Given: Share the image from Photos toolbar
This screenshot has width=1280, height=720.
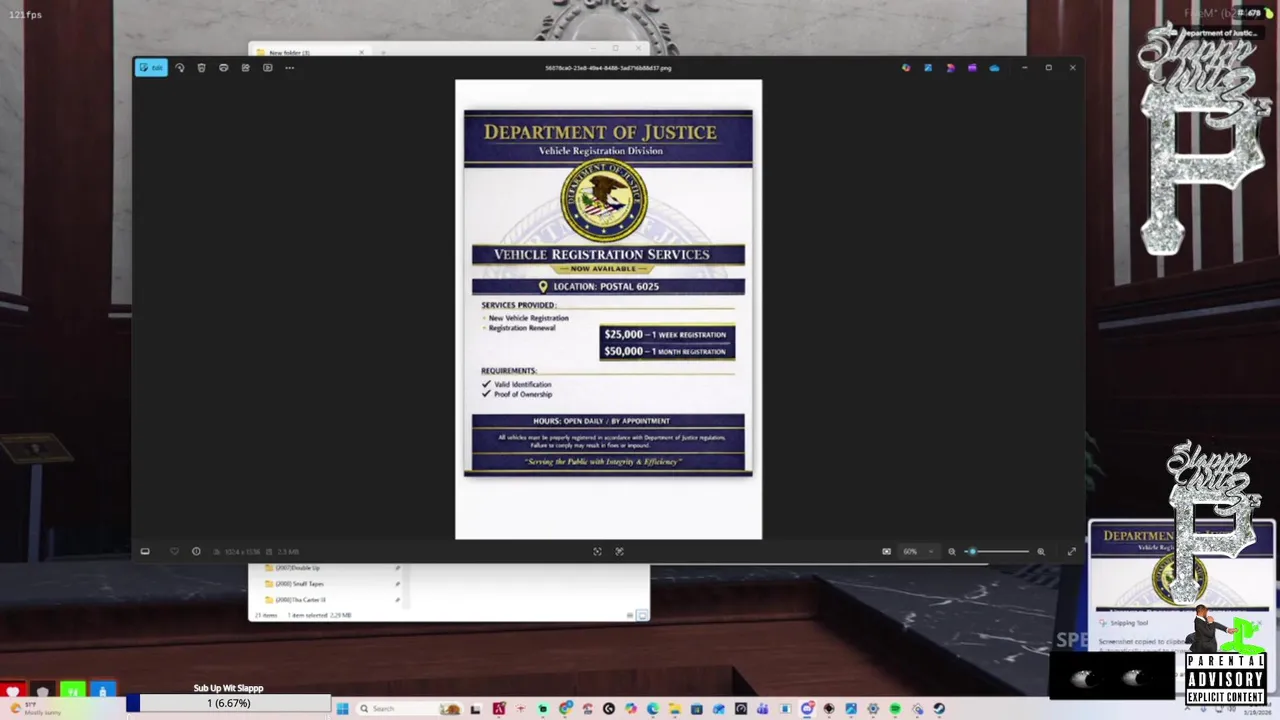Looking at the screenshot, I should coord(245,68).
